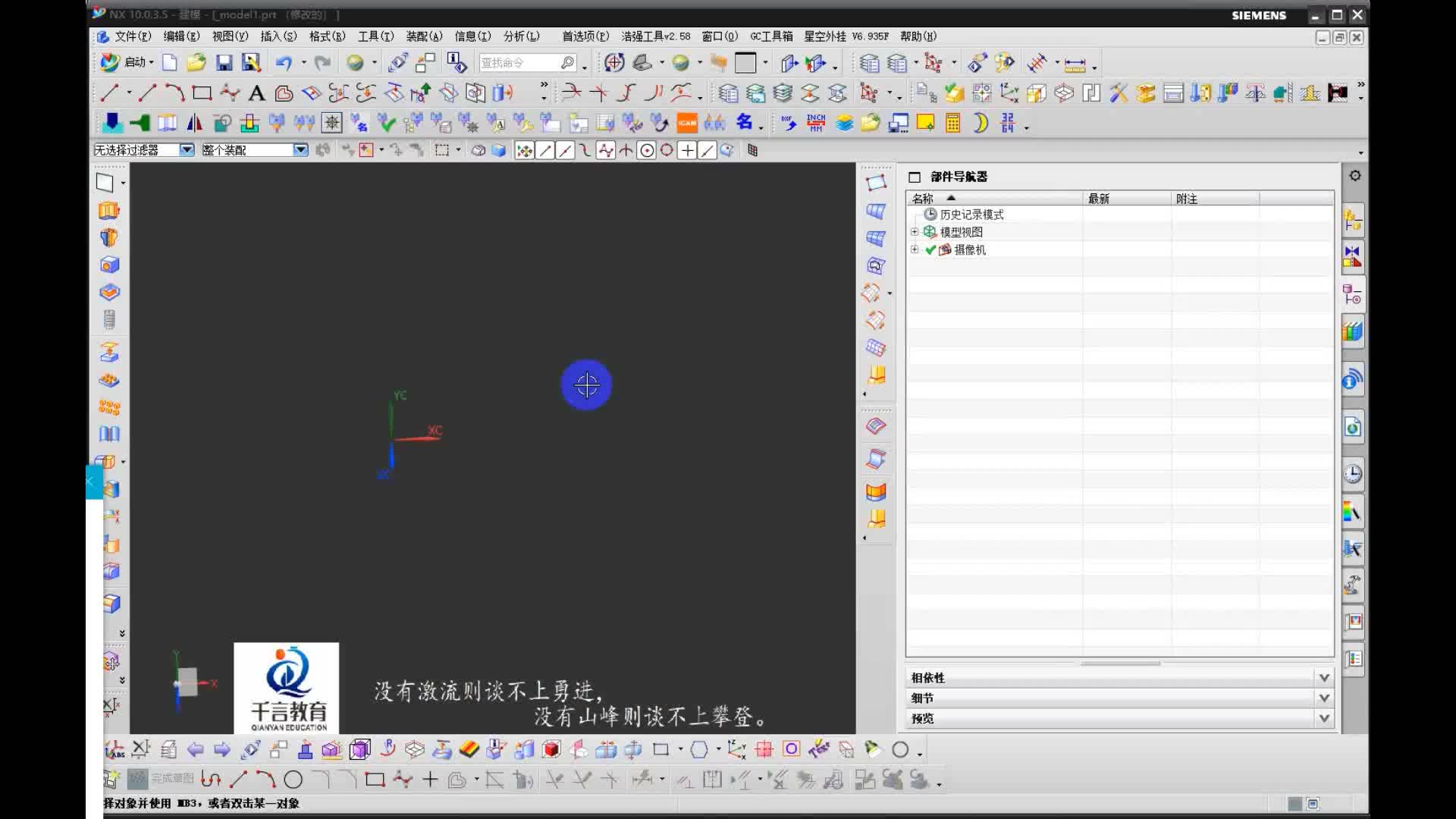Select the 历史记录模式 tree item
This screenshot has height=819, width=1456.
[x=971, y=215]
